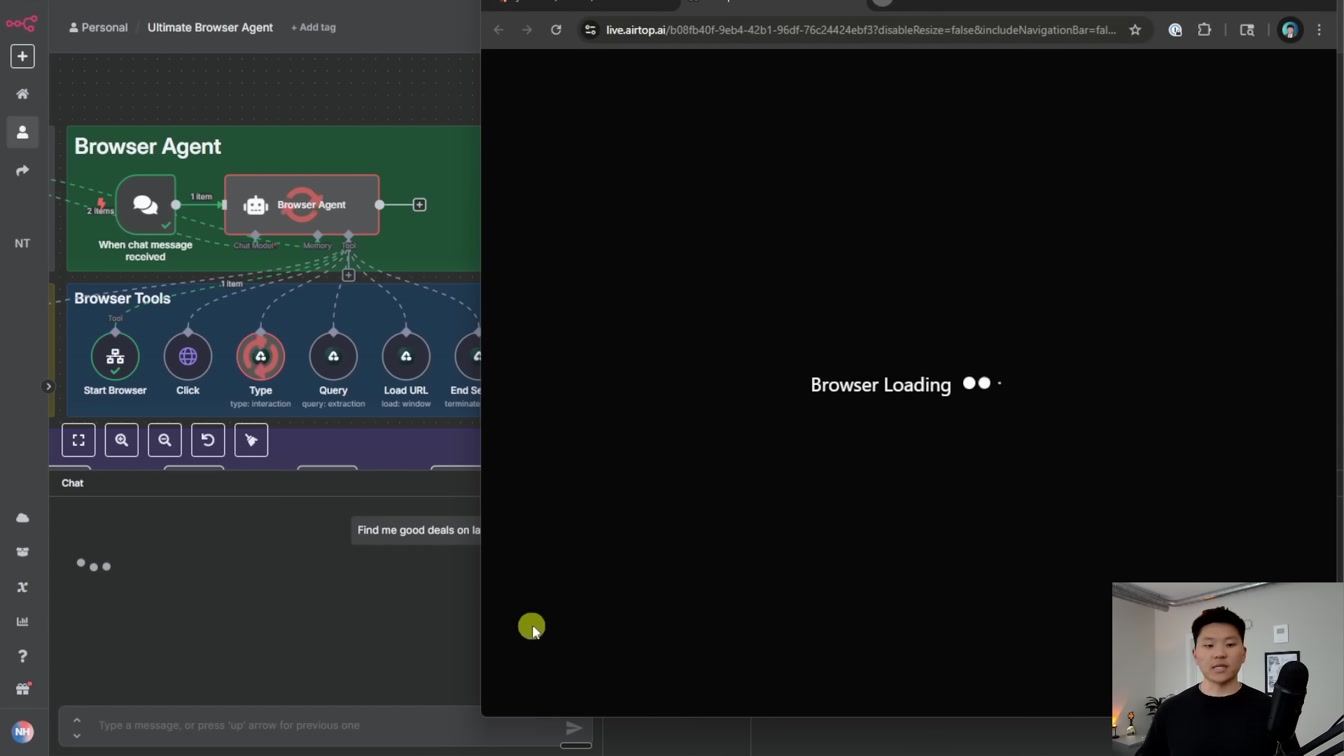
Task: Zoom out on the canvas
Action: [165, 440]
